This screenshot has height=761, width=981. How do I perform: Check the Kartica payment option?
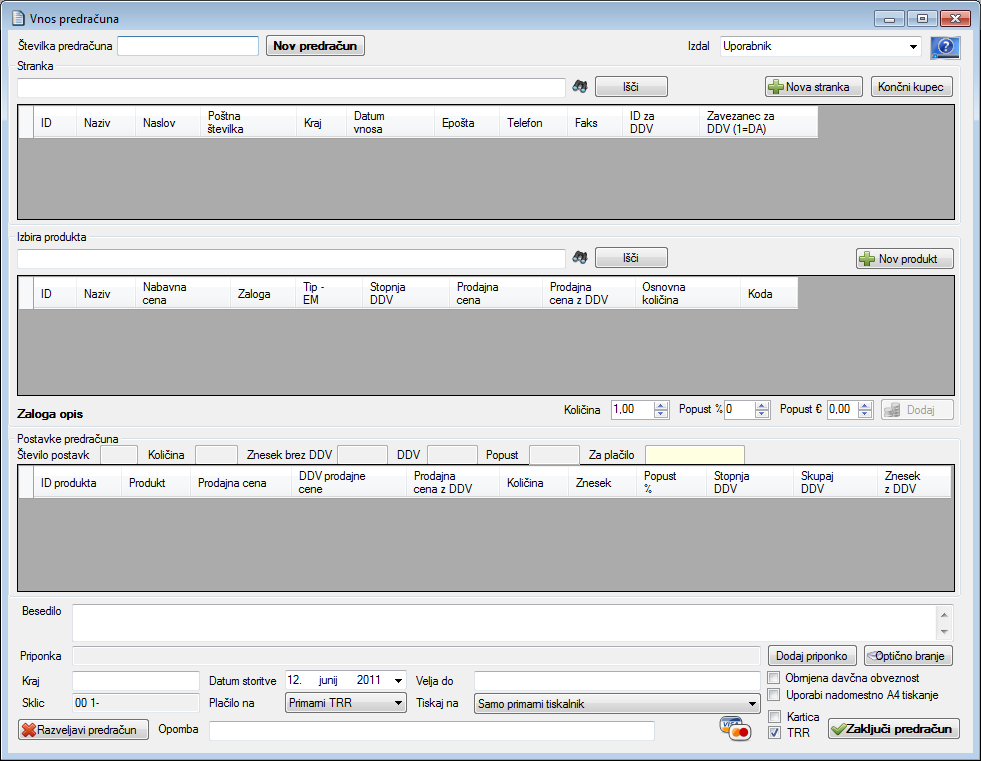coord(775,717)
